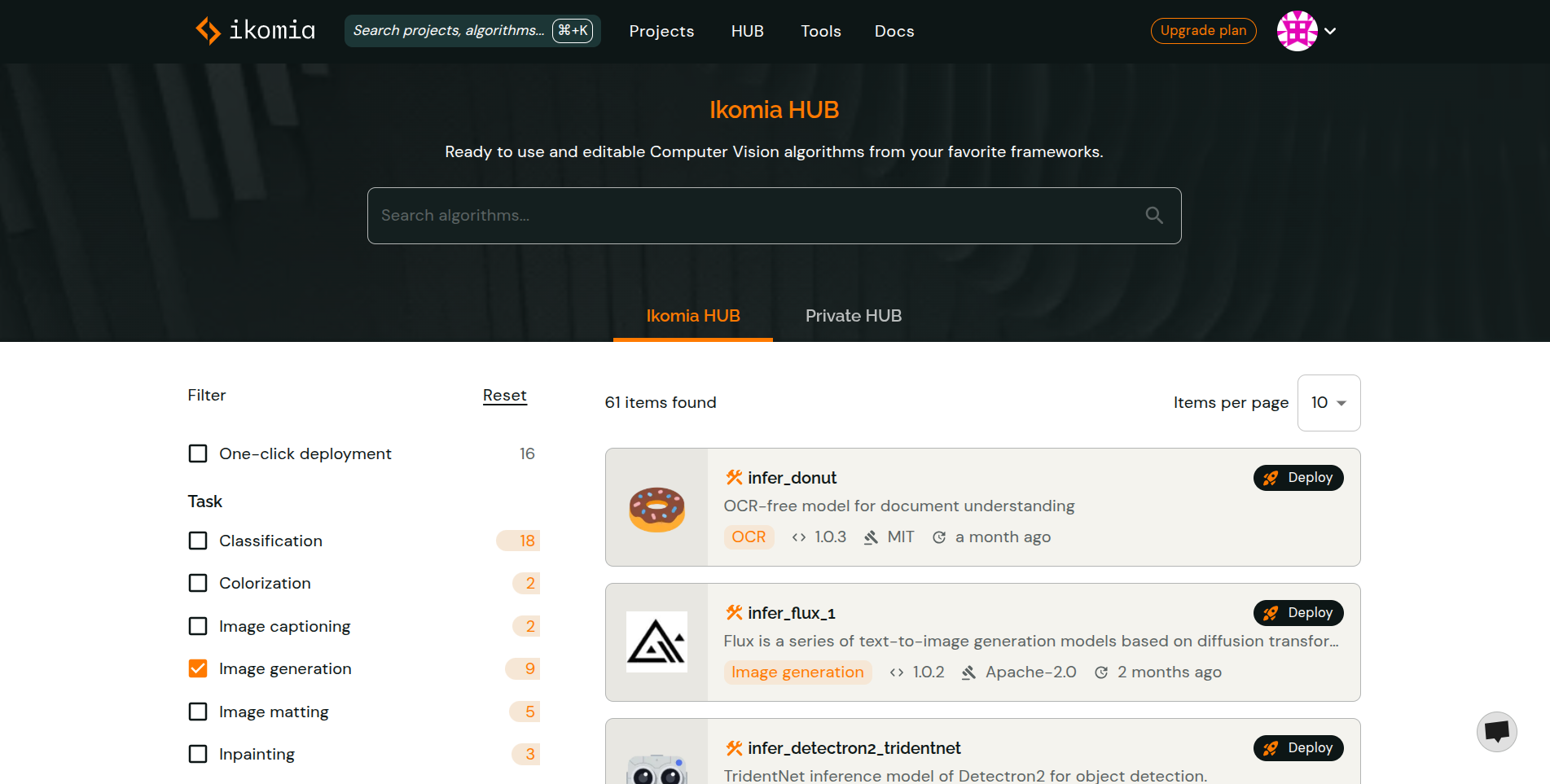The width and height of the screenshot is (1550, 784).
Task: Focus the top Search projects, algorithms box
Action: pos(472,31)
